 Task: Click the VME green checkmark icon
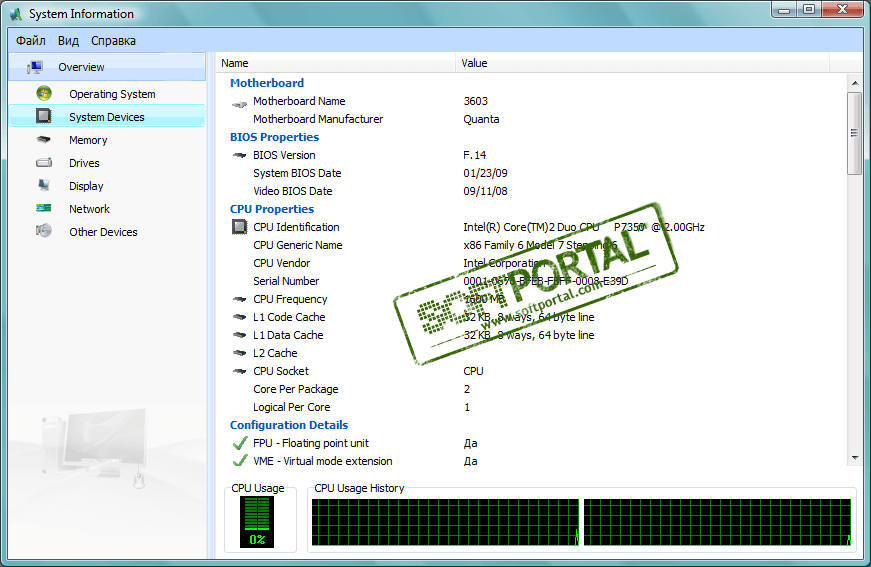(x=240, y=460)
